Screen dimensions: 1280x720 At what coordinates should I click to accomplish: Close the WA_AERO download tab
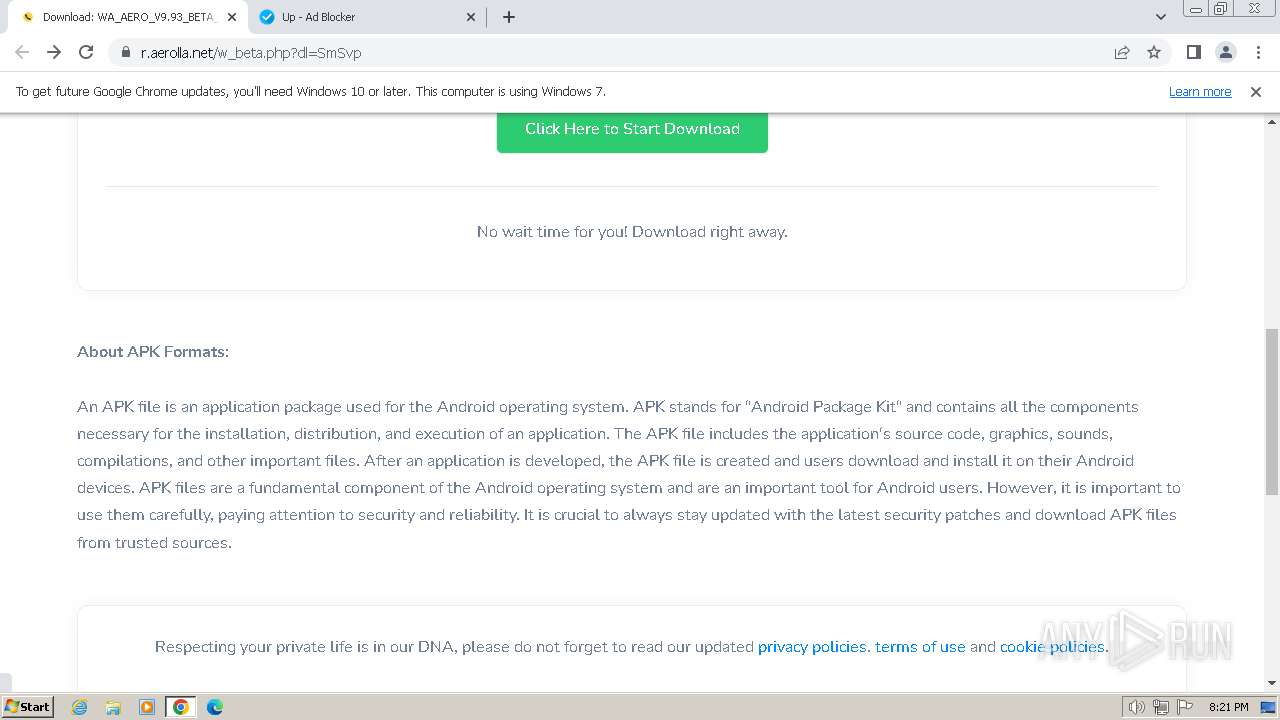231,17
